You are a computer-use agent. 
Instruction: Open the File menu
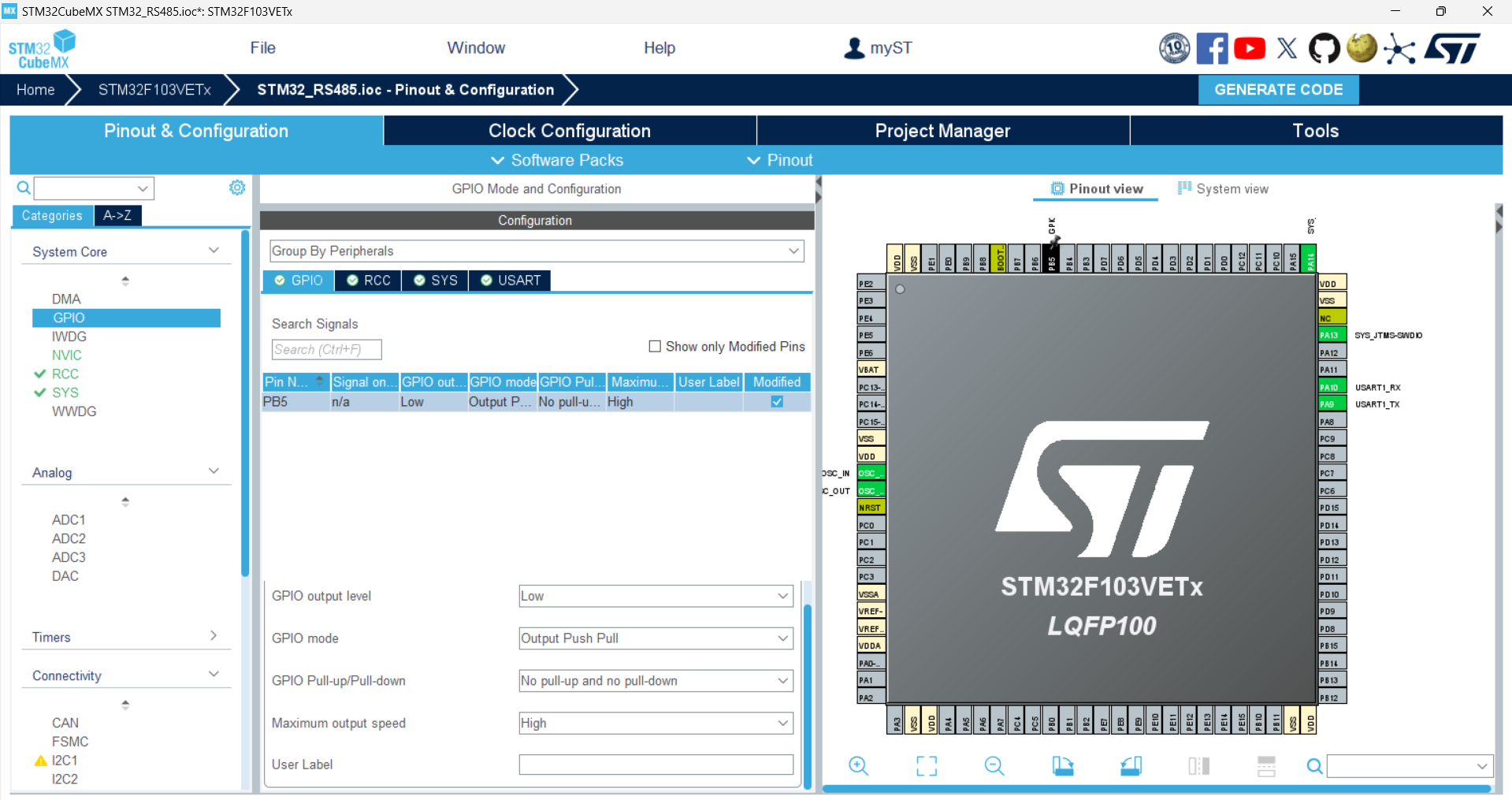[262, 48]
